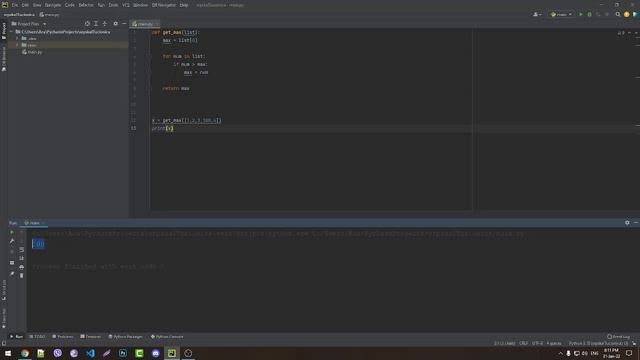Expand the .idea folder in project tree
The height and width of the screenshot is (360, 640).
18,38
